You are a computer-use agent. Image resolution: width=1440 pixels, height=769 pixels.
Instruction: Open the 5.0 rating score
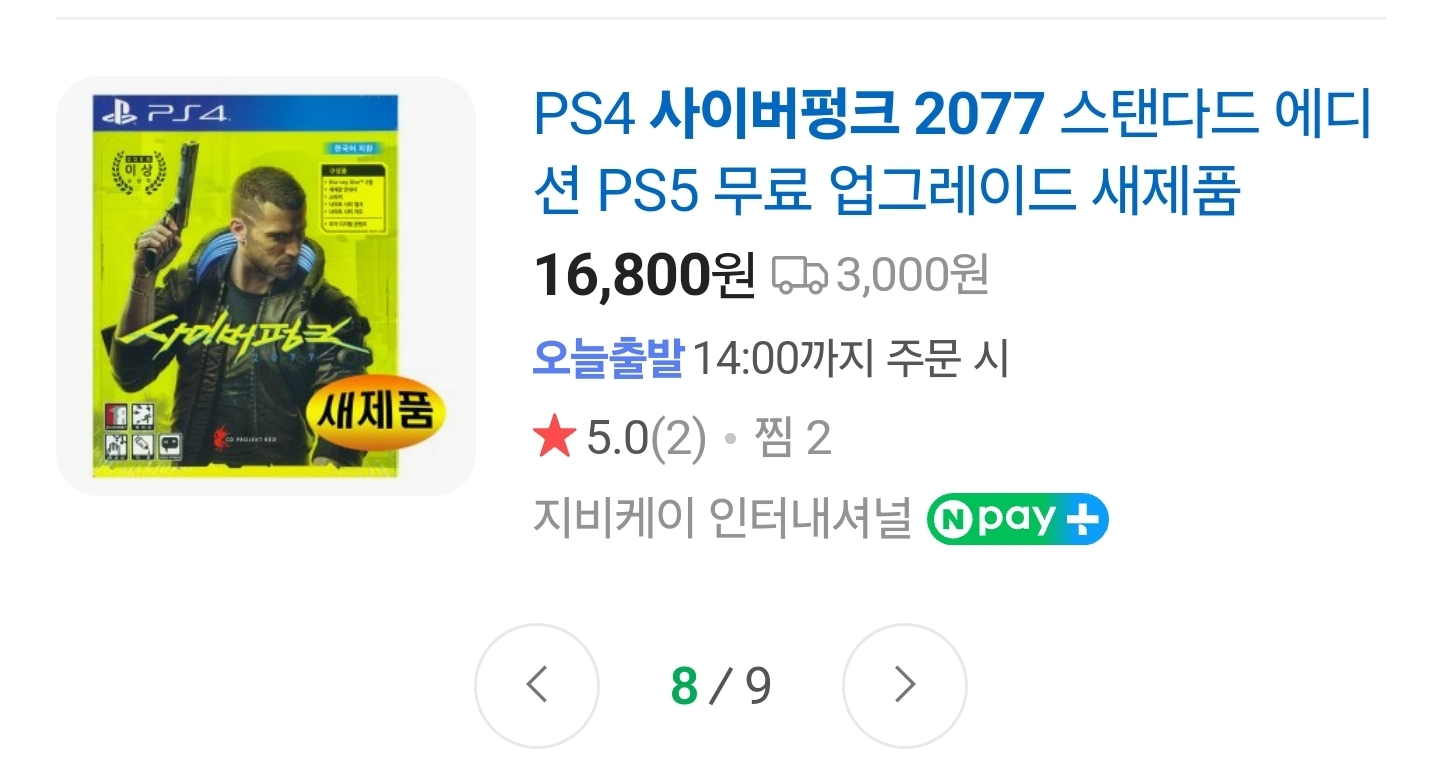coord(617,438)
